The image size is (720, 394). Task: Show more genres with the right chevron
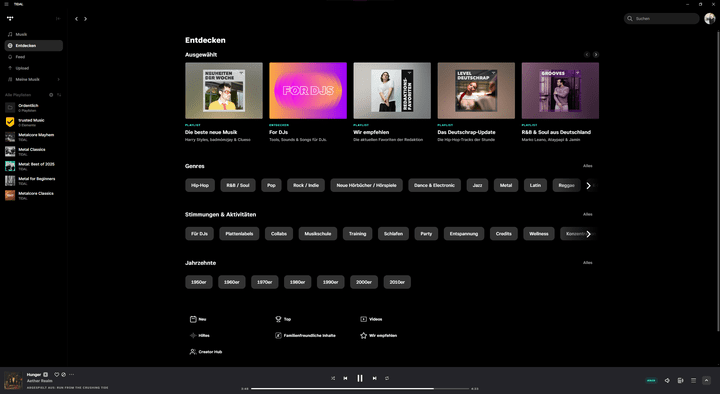tap(588, 186)
